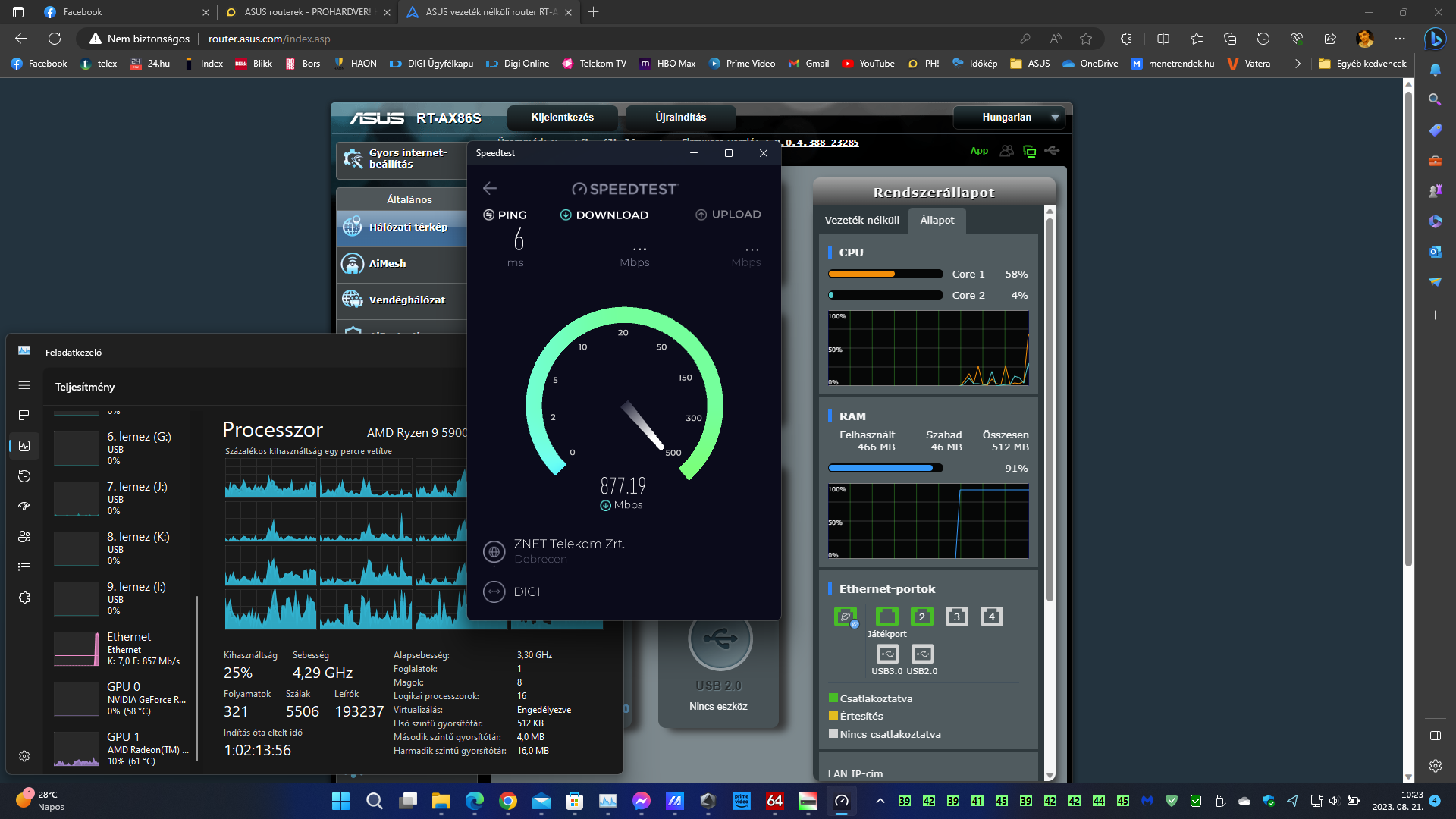
Task: Open AiMesh menu item
Action: [401, 263]
